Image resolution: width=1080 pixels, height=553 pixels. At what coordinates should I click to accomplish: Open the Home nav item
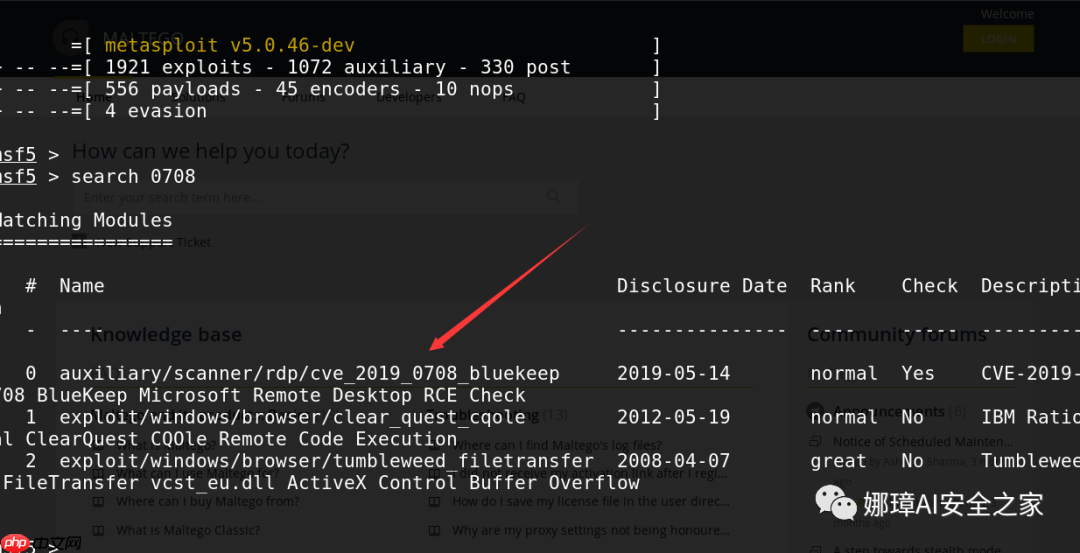[92, 97]
